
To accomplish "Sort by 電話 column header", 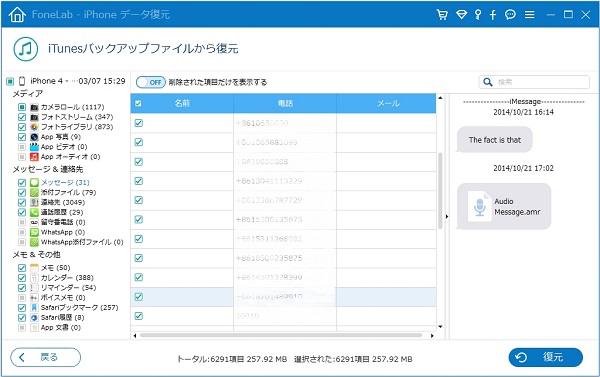I will [285, 103].
